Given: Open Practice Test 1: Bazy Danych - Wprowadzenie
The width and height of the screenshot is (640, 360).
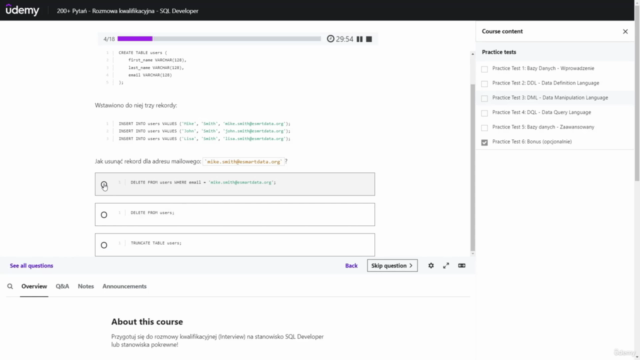Looking at the screenshot, I should tap(543, 69).
